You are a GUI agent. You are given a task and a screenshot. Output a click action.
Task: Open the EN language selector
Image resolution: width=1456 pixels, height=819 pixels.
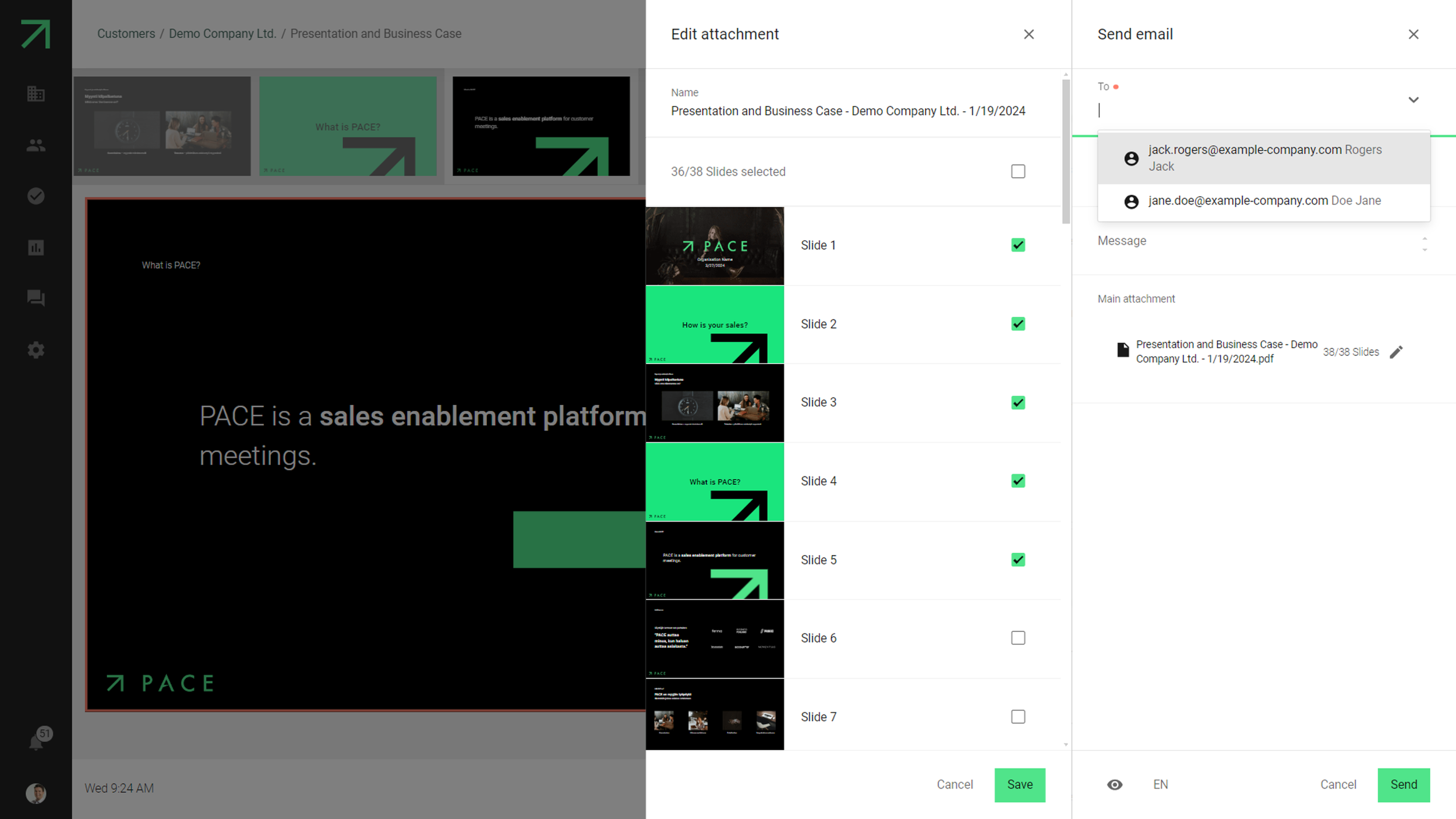[1160, 785]
